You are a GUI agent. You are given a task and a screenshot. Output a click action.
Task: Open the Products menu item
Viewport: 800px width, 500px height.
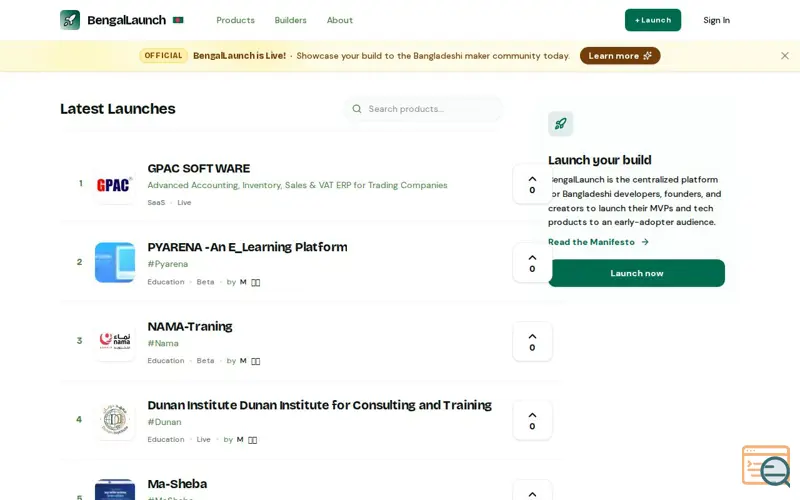235,20
